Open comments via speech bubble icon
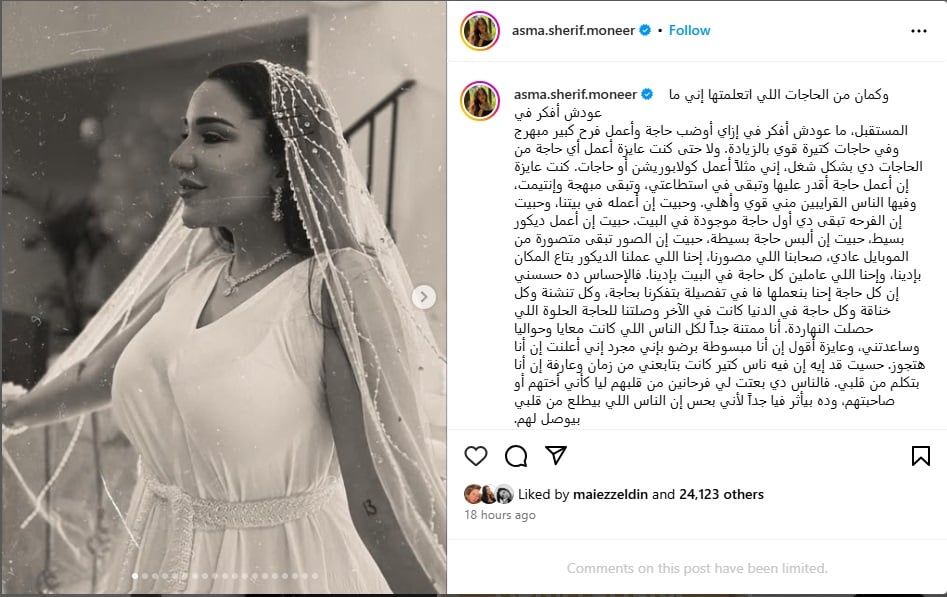Screen dimensions: 947x597 (x=516, y=456)
